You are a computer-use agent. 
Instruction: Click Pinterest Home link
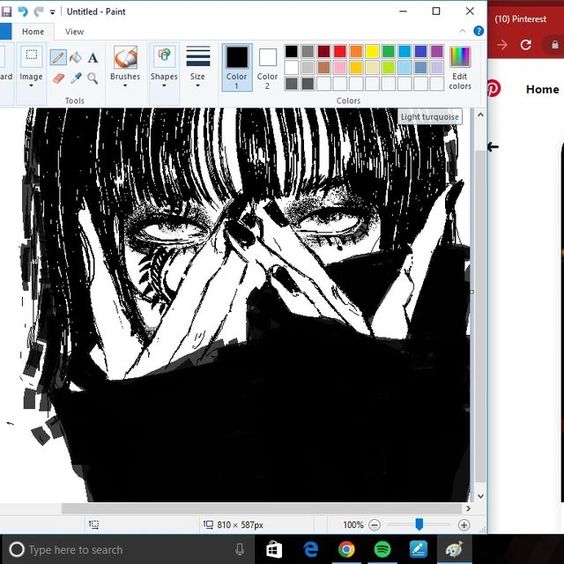click(543, 89)
